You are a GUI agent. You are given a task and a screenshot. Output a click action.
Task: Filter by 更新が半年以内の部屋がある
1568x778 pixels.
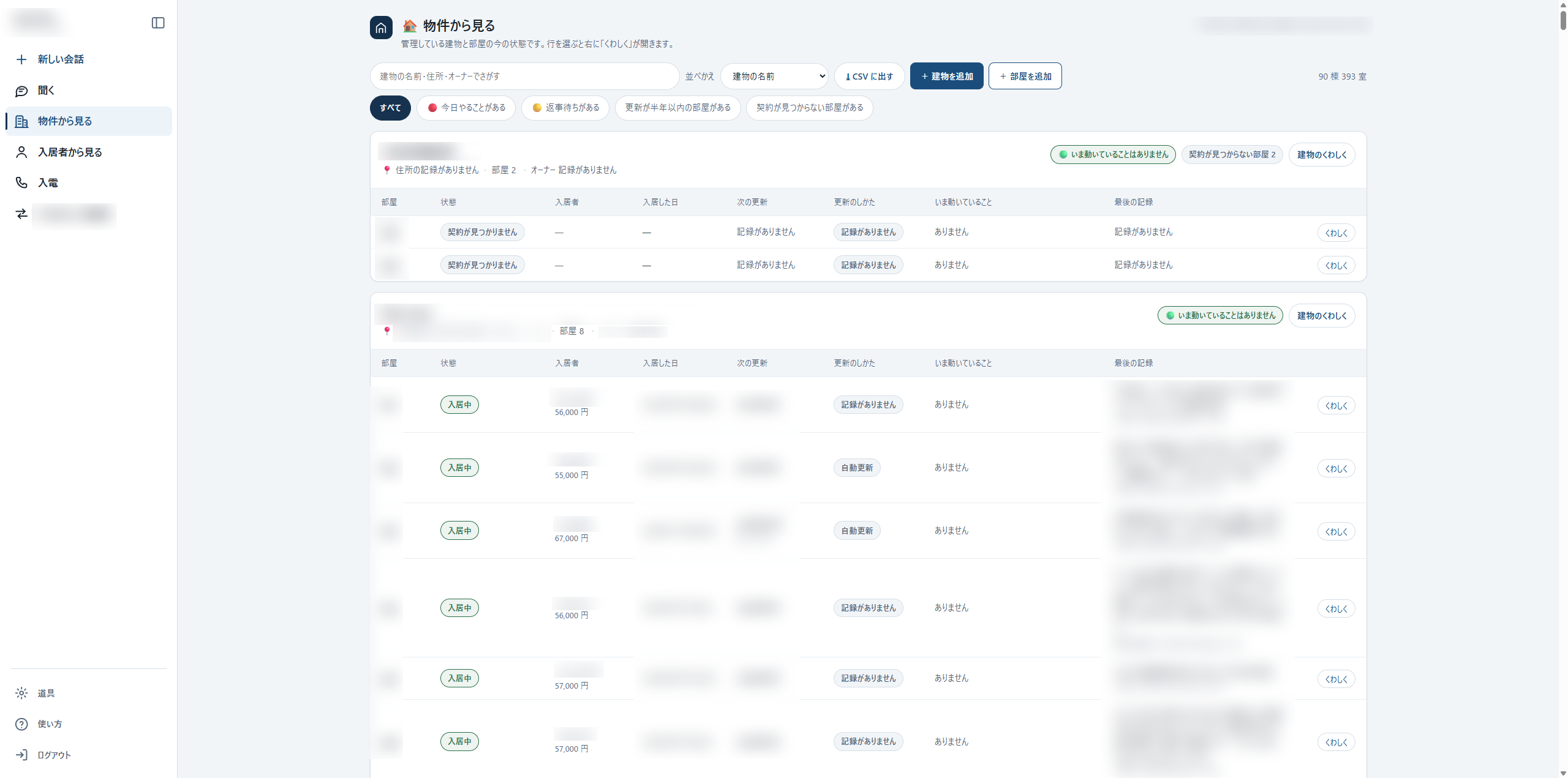coord(677,108)
